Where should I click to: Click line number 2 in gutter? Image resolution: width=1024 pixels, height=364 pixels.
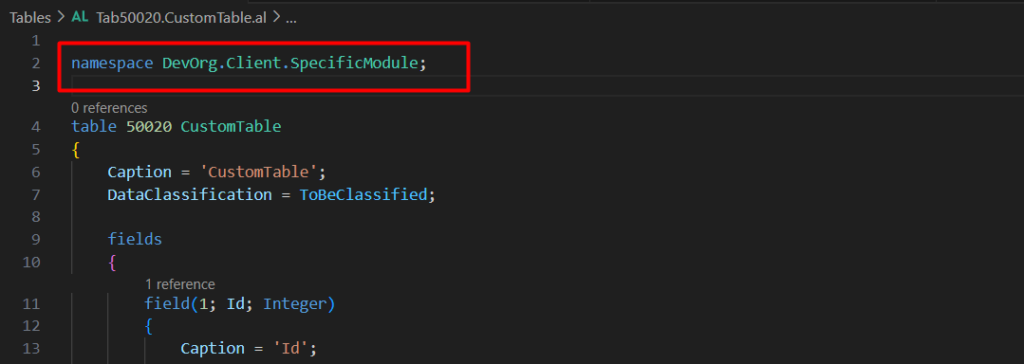tap(35, 63)
